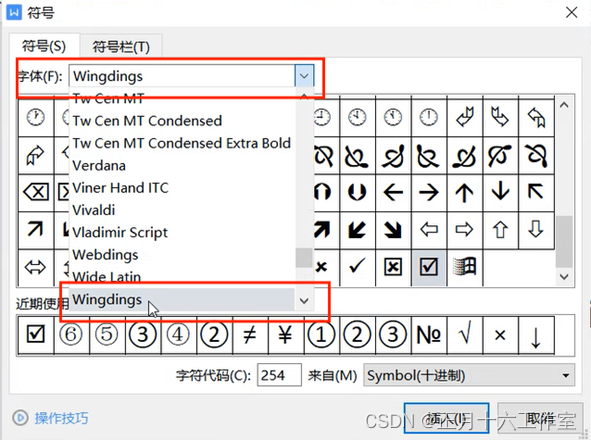The height and width of the screenshot is (440, 591).
Task: Click the 取消 cancel button
Action: tap(540, 418)
